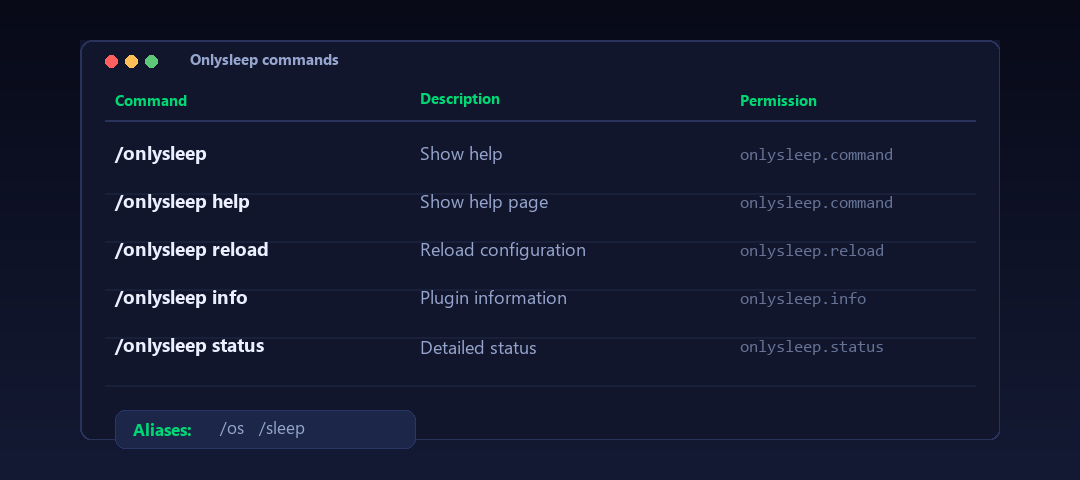Click the '/sleep' alias
The width and height of the screenshot is (1080, 480).
coord(282,429)
